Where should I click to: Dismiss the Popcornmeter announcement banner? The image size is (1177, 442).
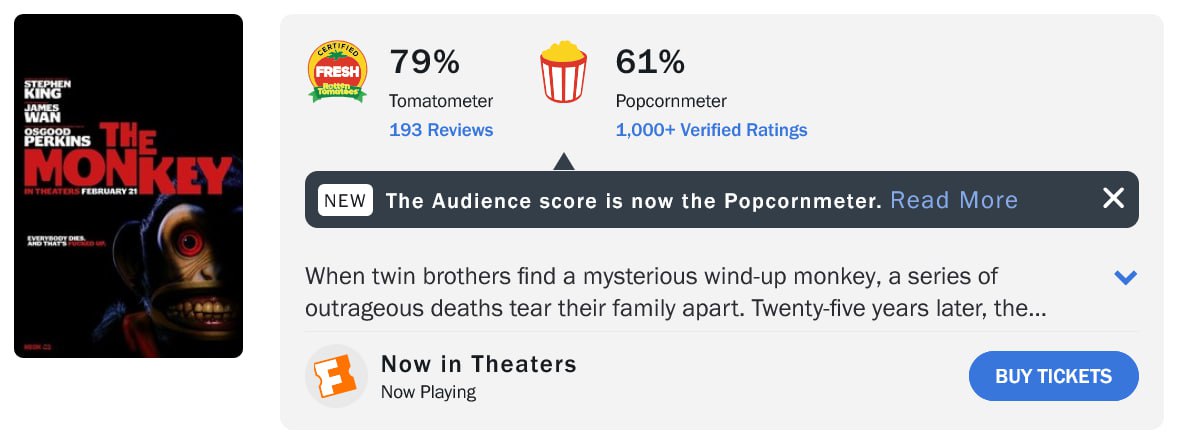tap(1113, 199)
